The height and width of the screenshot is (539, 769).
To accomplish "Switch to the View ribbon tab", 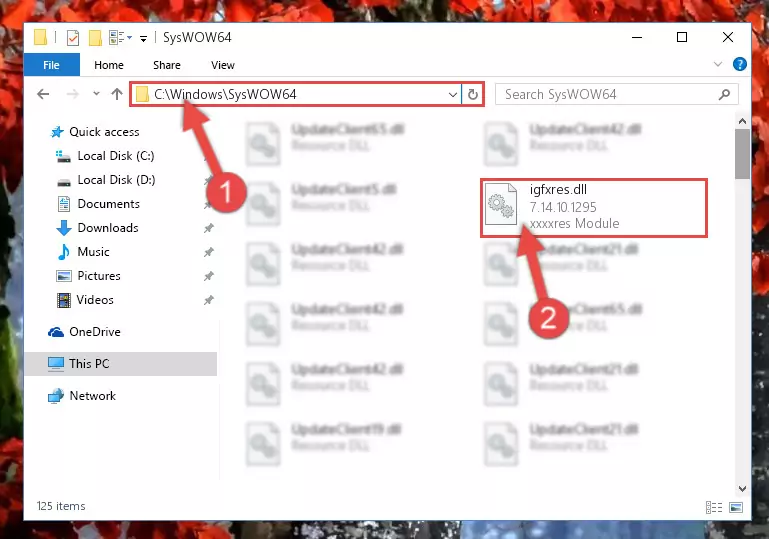I will coord(223,65).
